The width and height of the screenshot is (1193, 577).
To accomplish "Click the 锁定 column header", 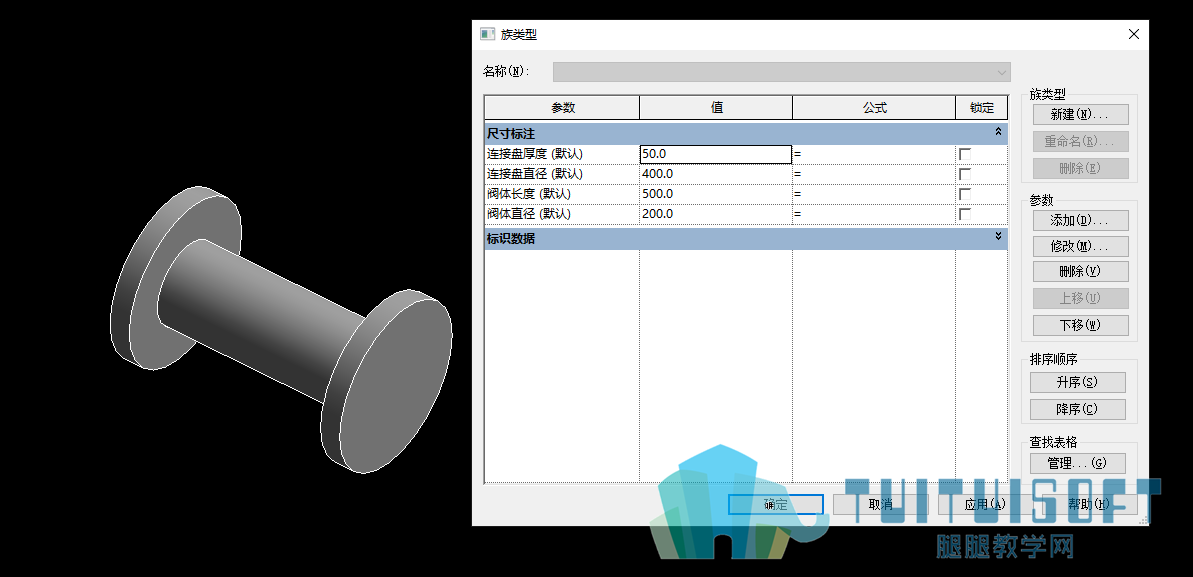I will 981,108.
